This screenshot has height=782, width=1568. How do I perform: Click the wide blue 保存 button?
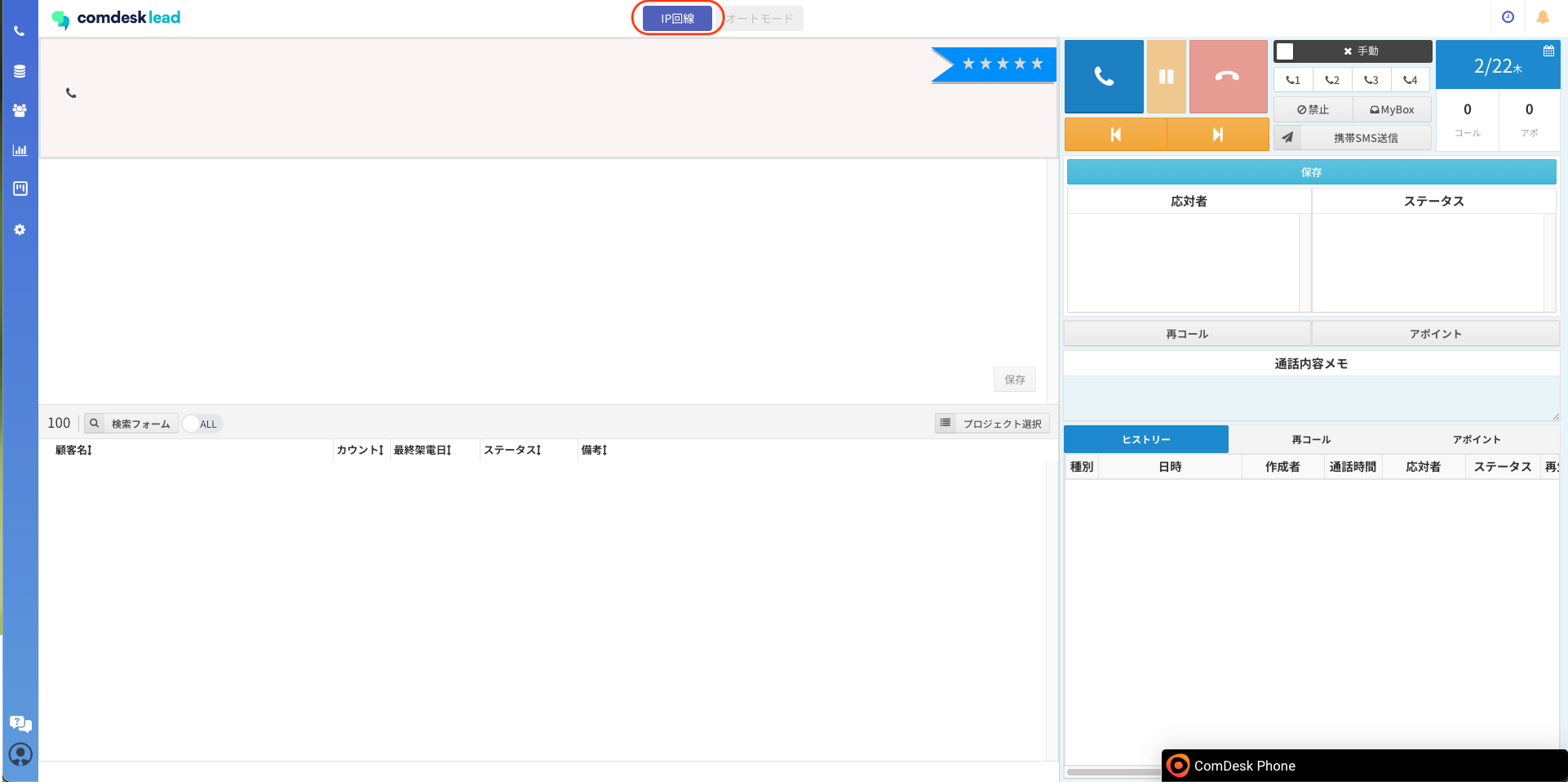pyautogui.click(x=1311, y=172)
